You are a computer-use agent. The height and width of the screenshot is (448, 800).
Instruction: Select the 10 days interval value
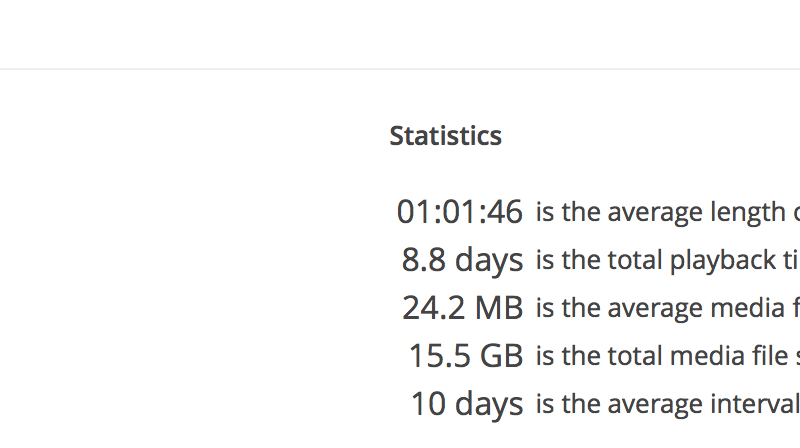click(466, 404)
